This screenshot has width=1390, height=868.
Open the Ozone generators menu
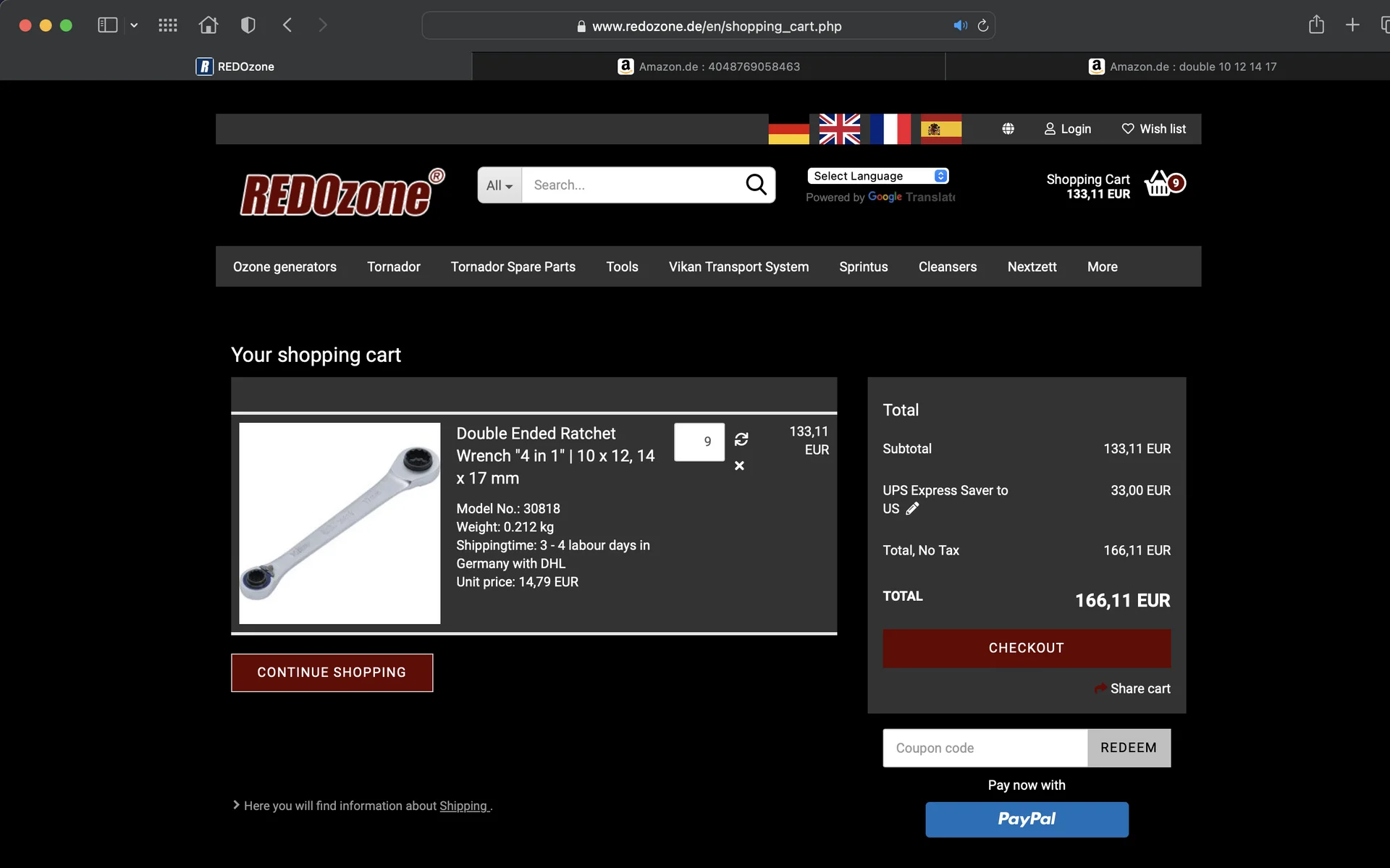click(x=285, y=266)
